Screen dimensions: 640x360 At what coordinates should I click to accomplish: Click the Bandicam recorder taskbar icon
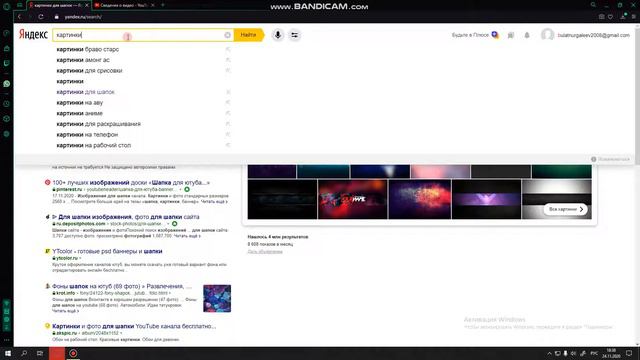click(x=73, y=353)
